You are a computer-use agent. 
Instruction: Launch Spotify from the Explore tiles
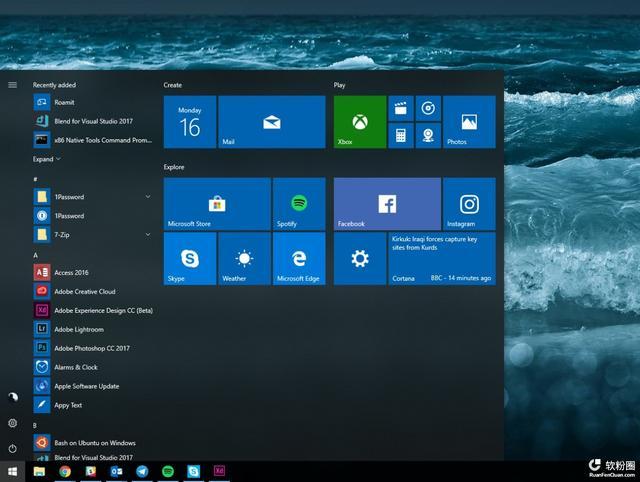click(299, 204)
